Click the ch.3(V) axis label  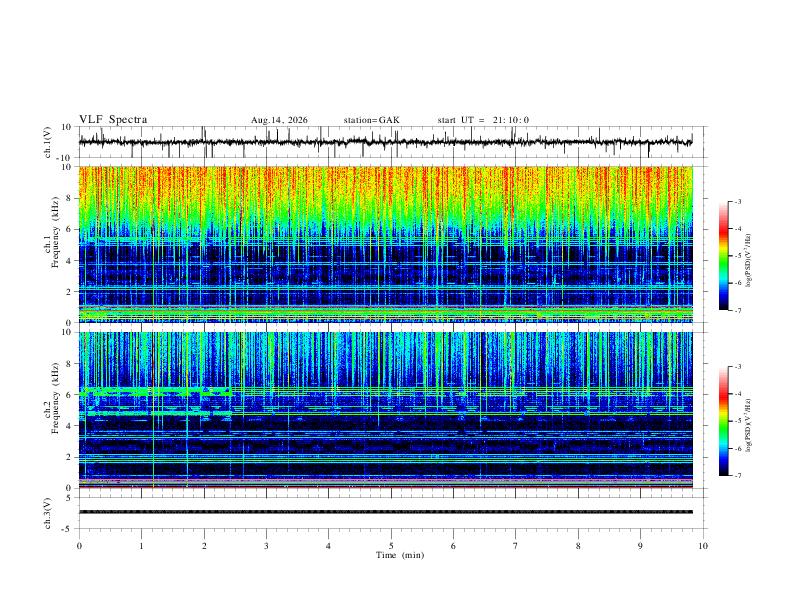point(48,513)
